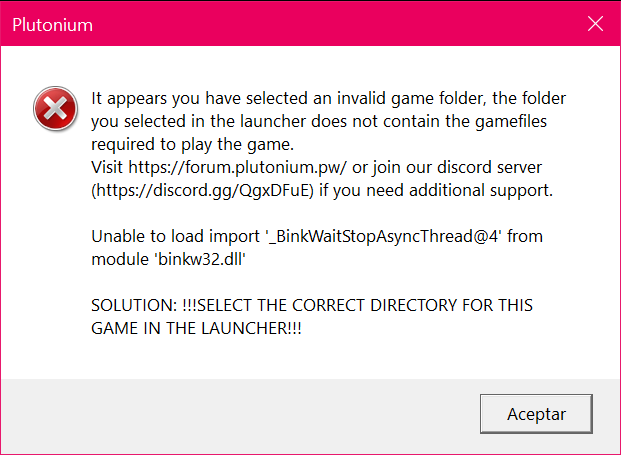This screenshot has height=455, width=621.
Task: Click the pink title bar empty area
Action: 337,24
